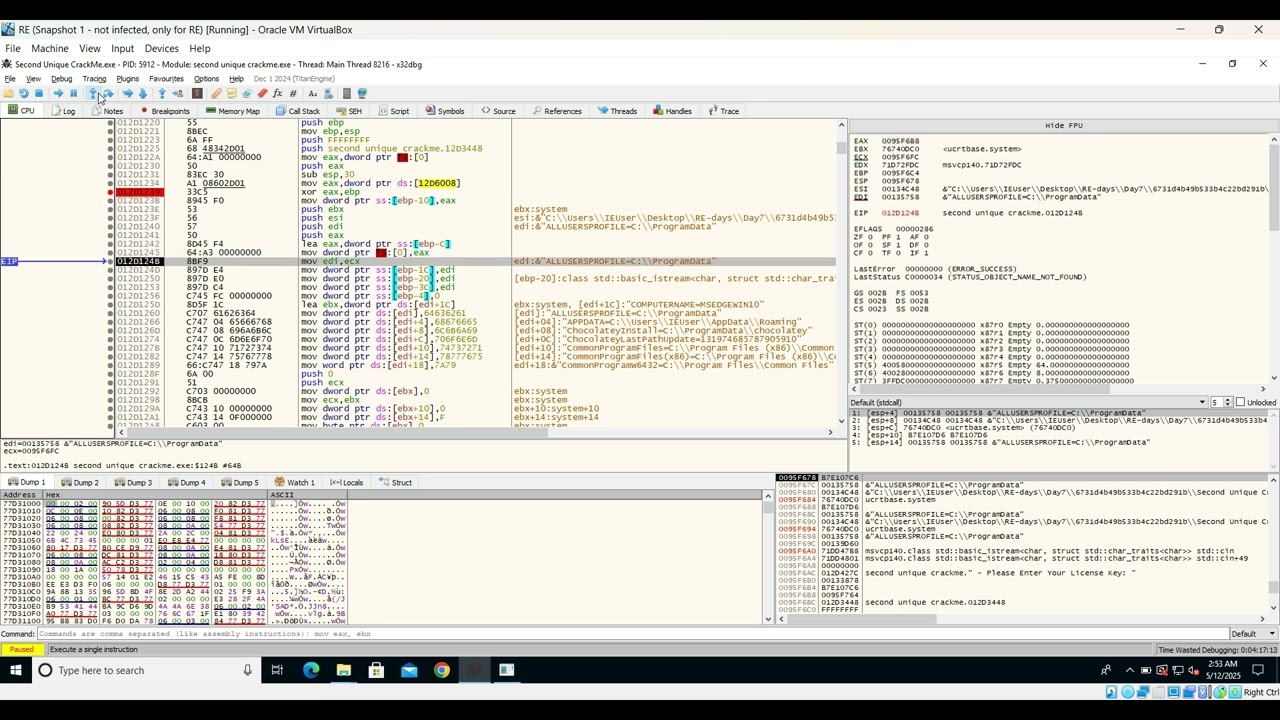
Task: Open the calculator toolbar icon
Action: [347, 93]
